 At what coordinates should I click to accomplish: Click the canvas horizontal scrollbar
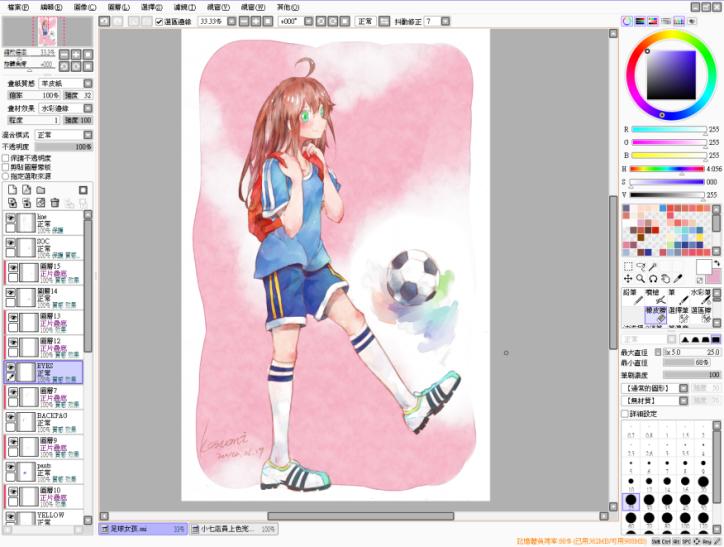(x=360, y=516)
